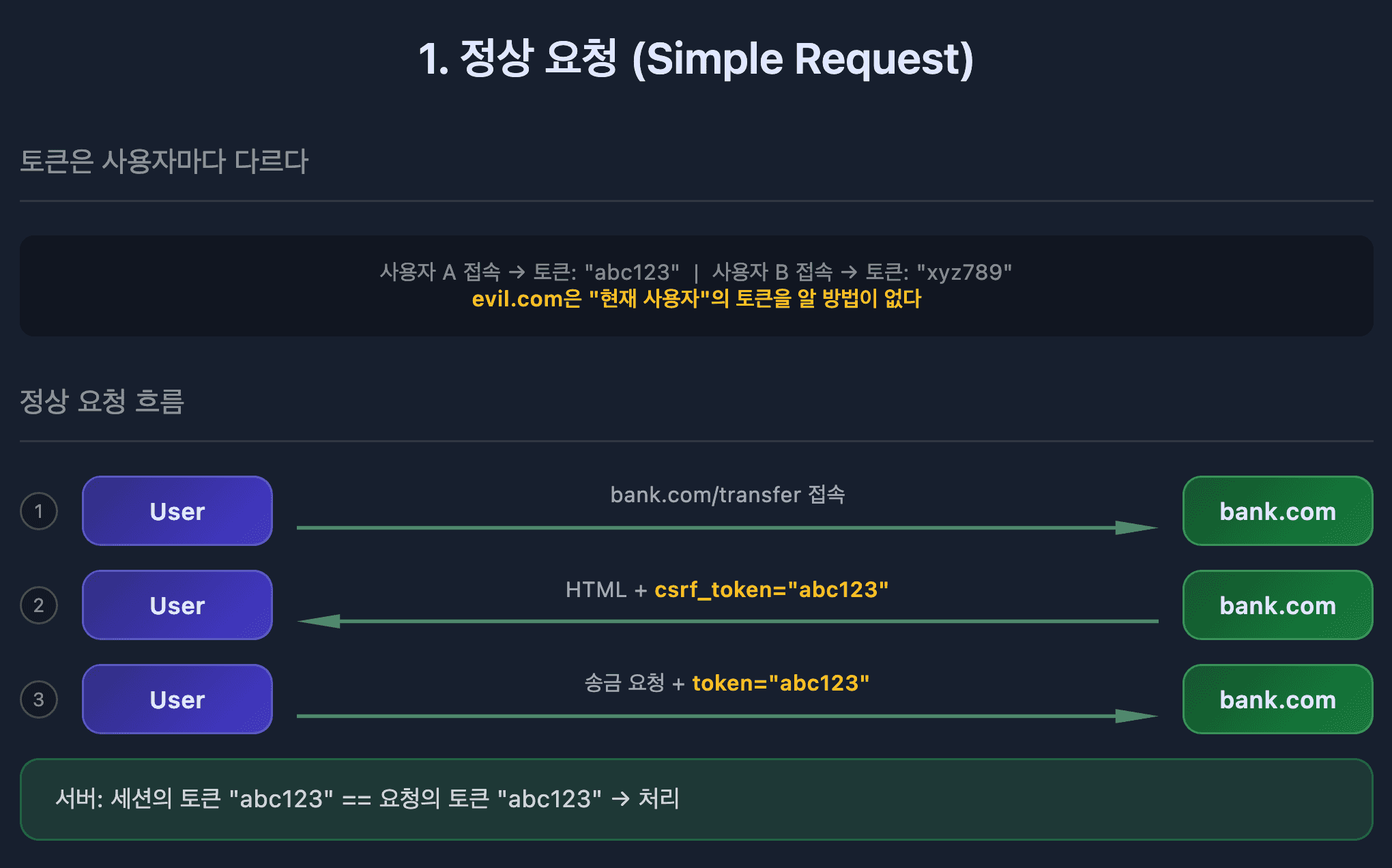This screenshot has width=1392, height=868.
Task: Select the User box in step 2
Action: (x=177, y=605)
